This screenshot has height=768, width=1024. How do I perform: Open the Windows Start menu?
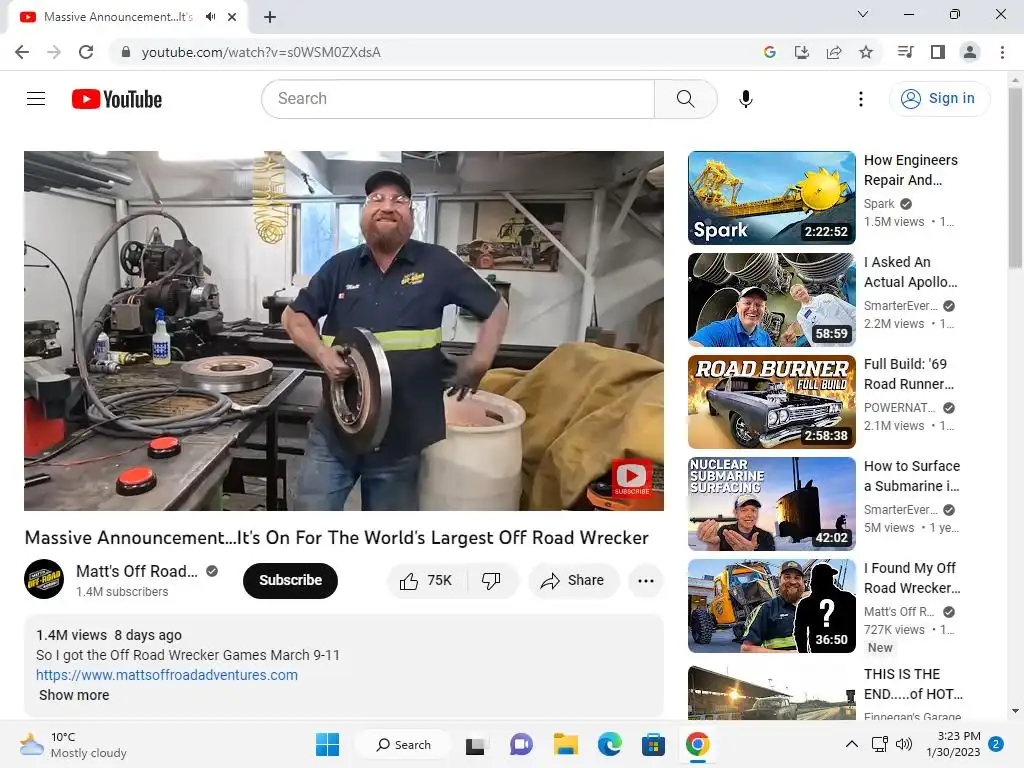click(327, 744)
